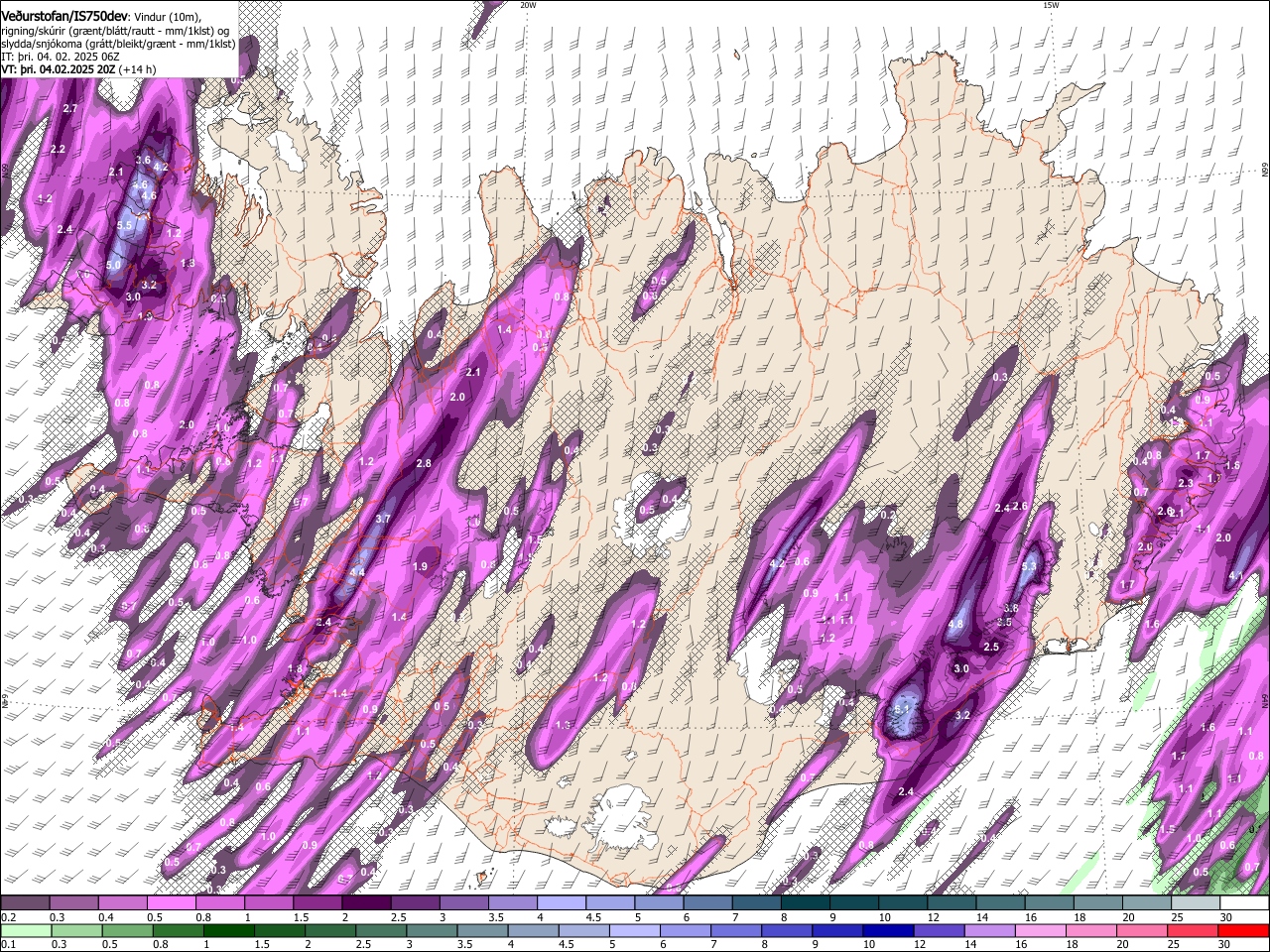Viewport: 1270px width, 952px height.
Task: Click the '4.4' precipitation value on map
Action: click(357, 572)
